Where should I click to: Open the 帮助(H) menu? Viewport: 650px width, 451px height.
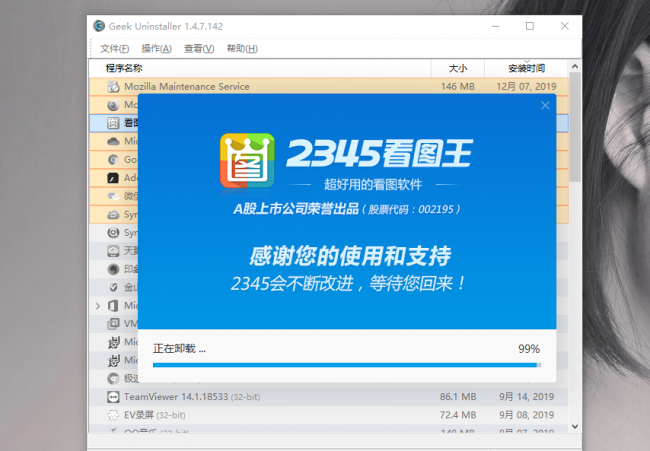tap(242, 48)
